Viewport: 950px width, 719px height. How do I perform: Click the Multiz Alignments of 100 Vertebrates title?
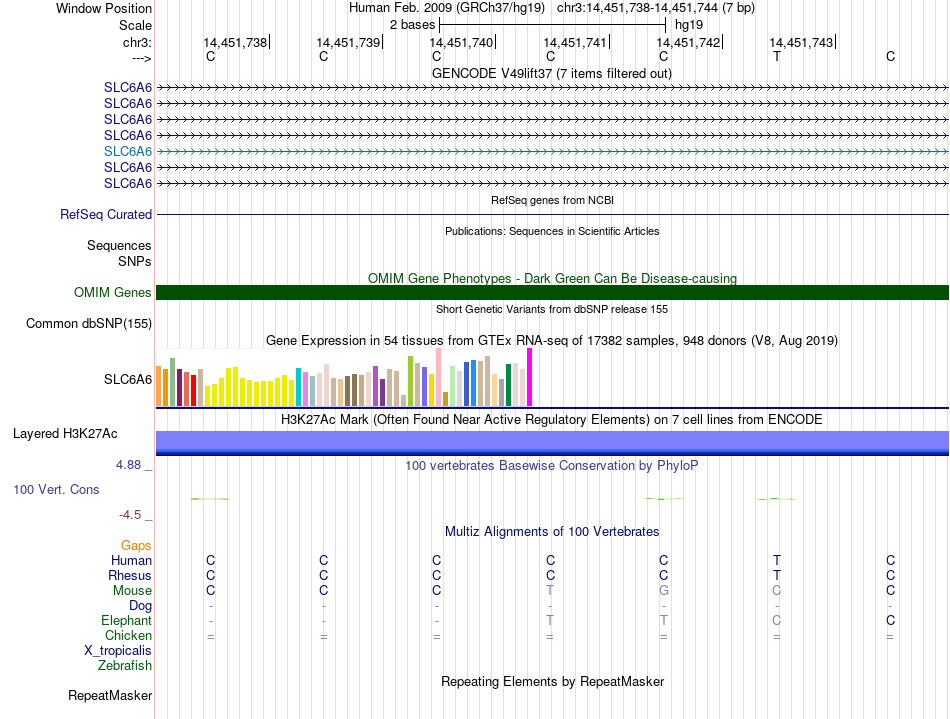tap(552, 532)
